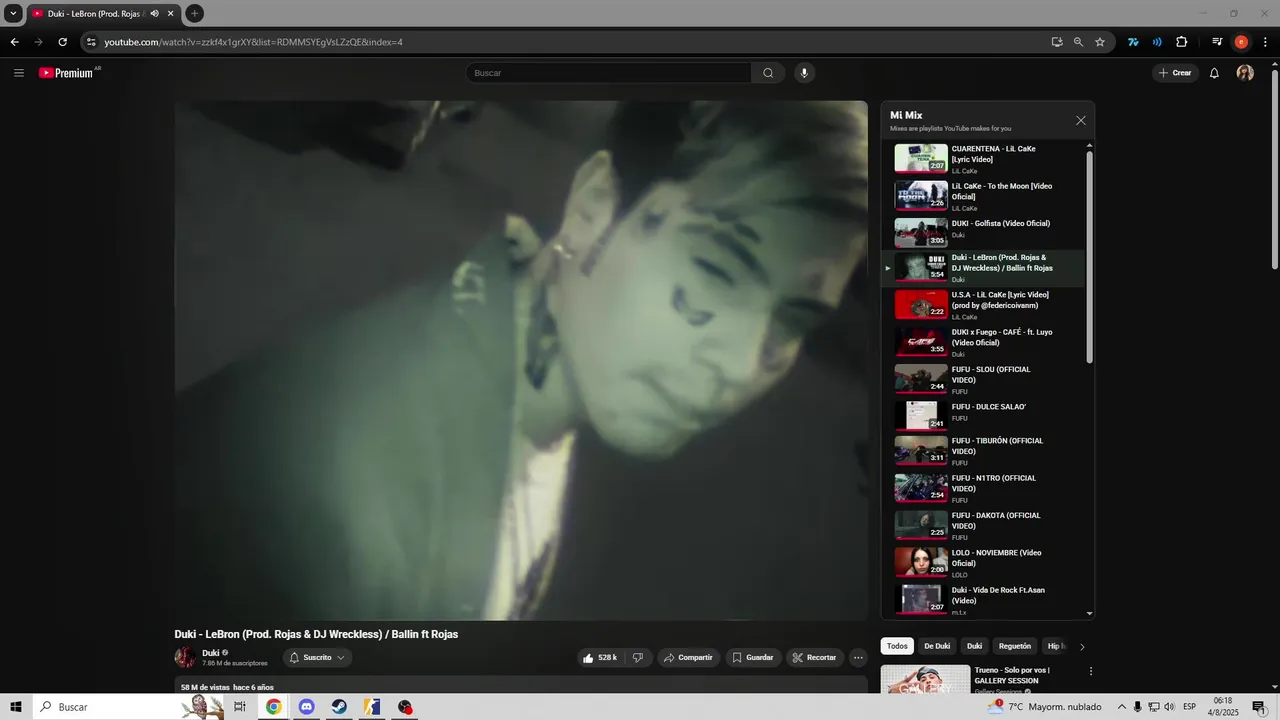Click YouTube search input field
This screenshot has height=720, width=1280.
[x=608, y=73]
